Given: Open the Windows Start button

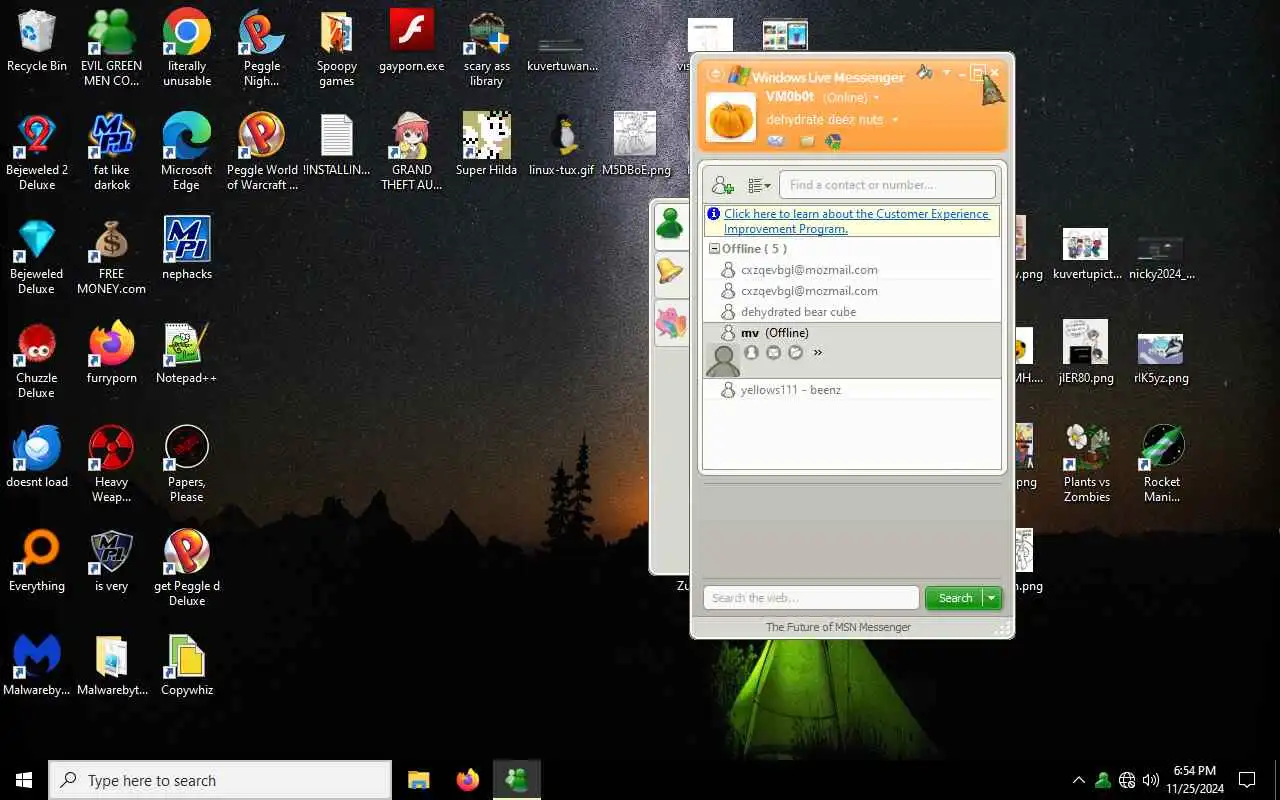Looking at the screenshot, I should [x=24, y=780].
